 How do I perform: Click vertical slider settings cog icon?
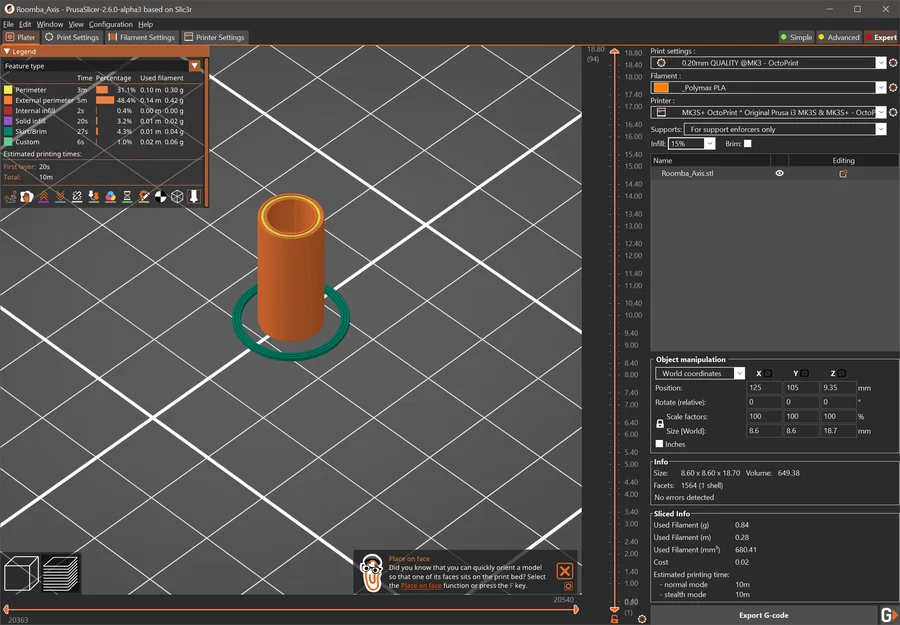point(642,619)
